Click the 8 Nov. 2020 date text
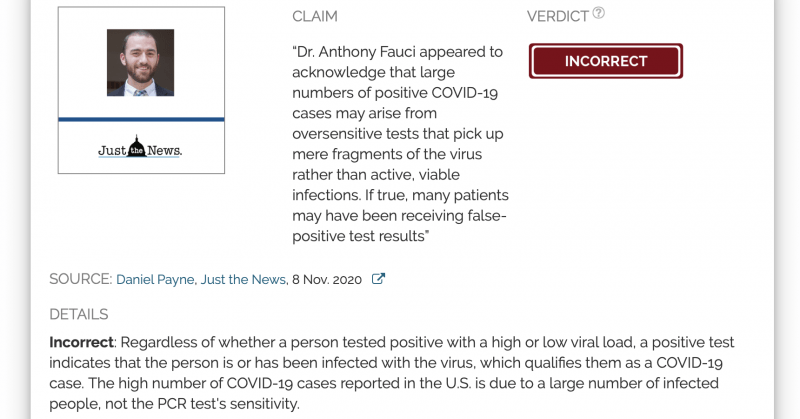The height and width of the screenshot is (419, 800). coord(327,280)
